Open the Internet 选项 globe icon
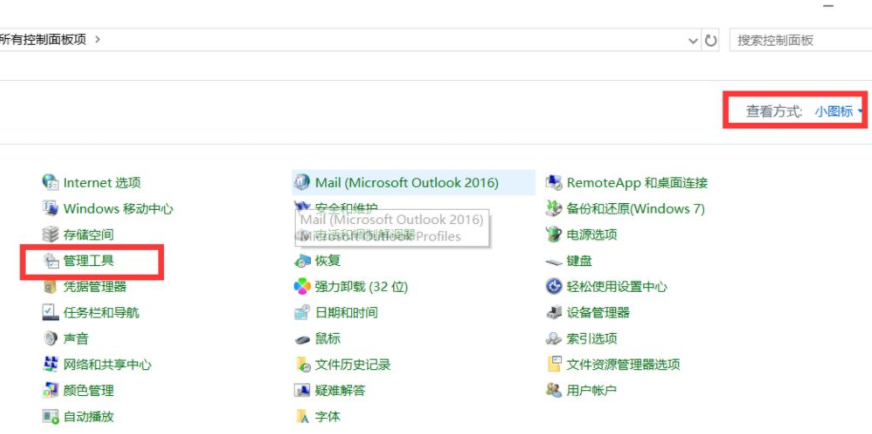Screen dimensions: 872x434 (50, 182)
